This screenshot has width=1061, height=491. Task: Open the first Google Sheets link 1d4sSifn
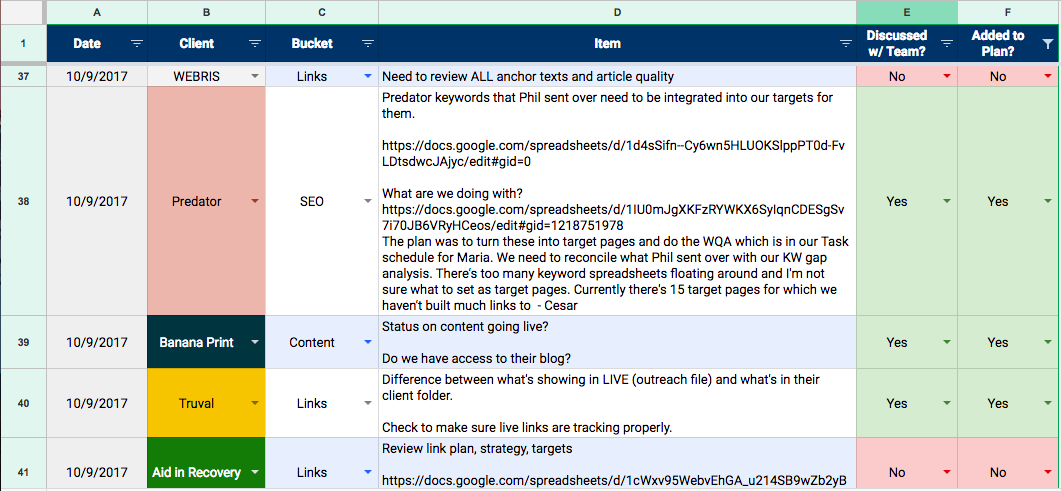[614, 154]
